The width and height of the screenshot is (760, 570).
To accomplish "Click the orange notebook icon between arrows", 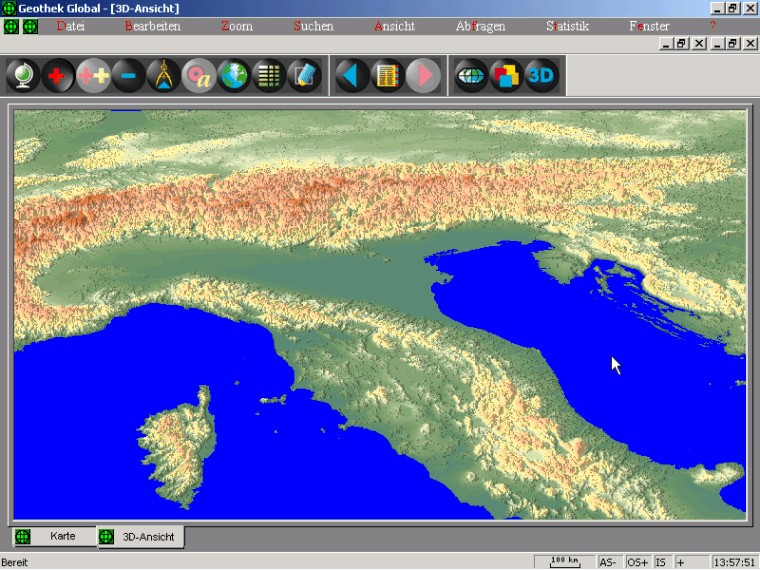I will click(x=387, y=76).
